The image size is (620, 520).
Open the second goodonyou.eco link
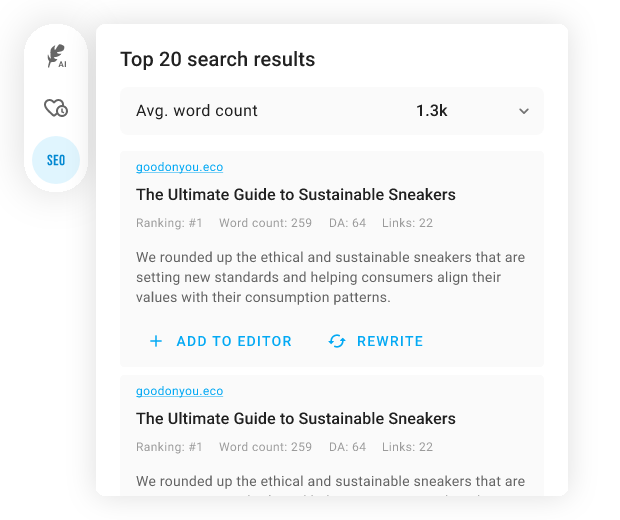click(180, 391)
